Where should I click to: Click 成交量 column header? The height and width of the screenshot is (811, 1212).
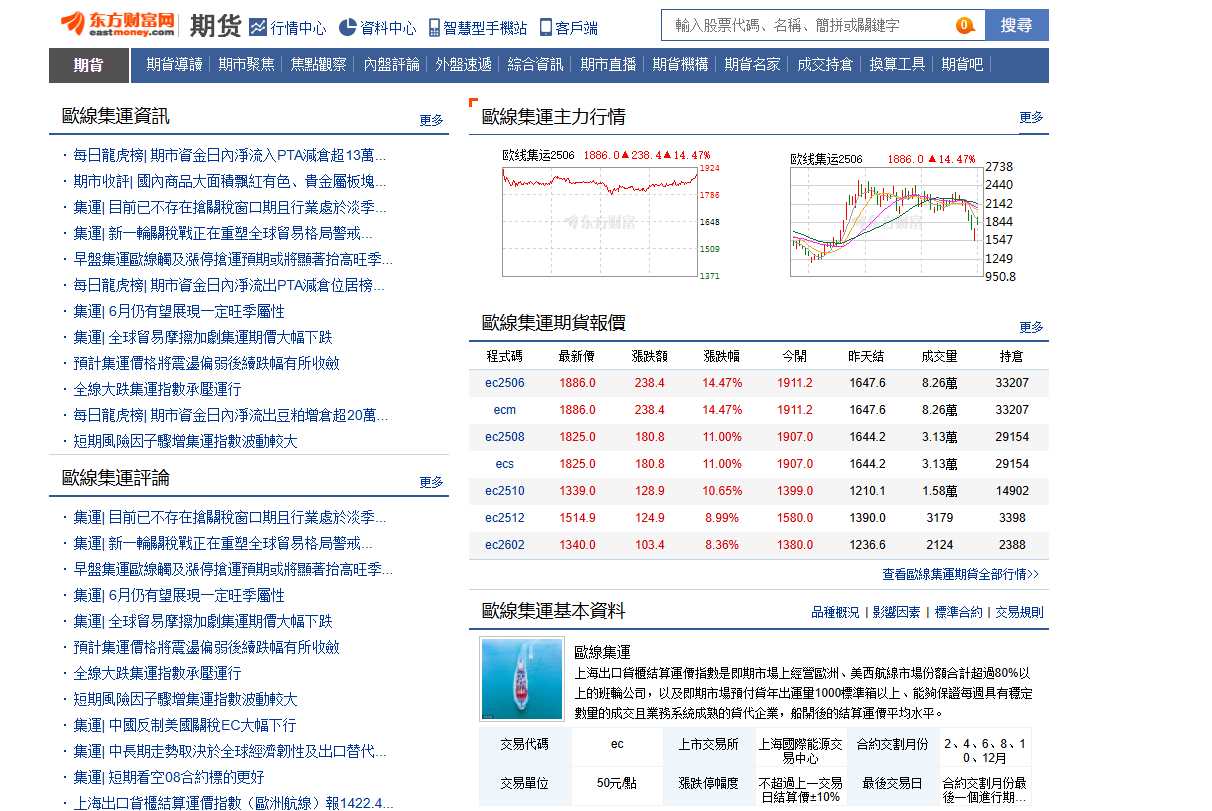click(939, 356)
